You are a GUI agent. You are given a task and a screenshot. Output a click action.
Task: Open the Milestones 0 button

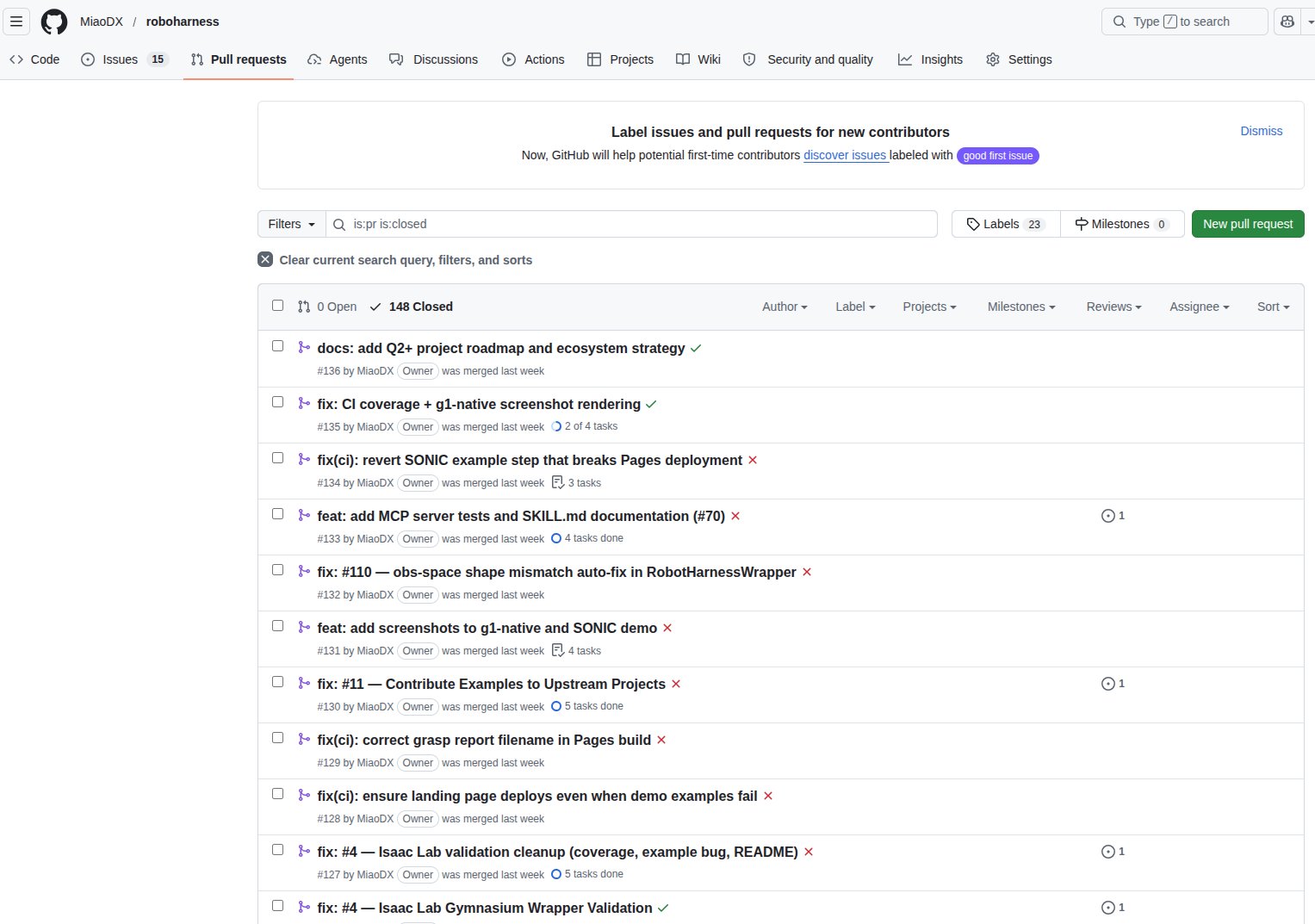click(1122, 224)
